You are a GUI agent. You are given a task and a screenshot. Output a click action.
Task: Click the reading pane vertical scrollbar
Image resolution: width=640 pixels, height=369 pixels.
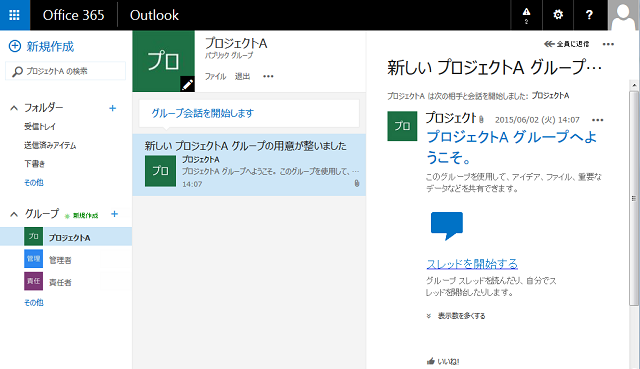coord(633,198)
